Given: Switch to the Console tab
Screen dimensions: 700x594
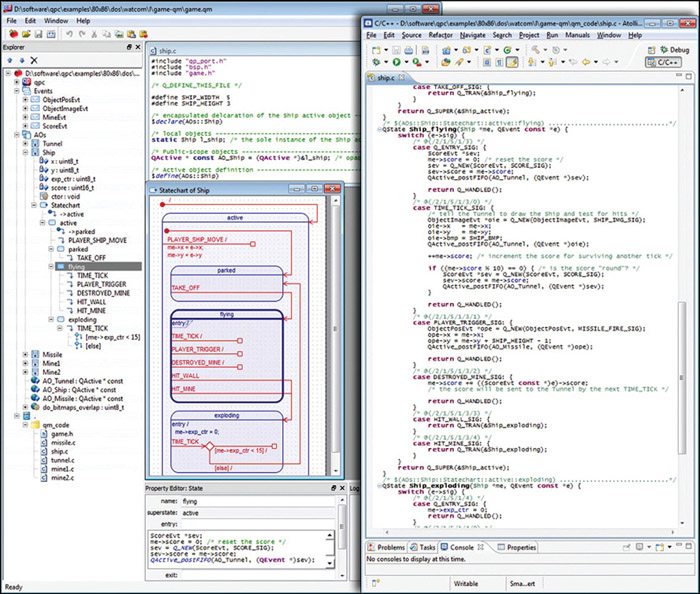Looking at the screenshot, I should 461,547.
